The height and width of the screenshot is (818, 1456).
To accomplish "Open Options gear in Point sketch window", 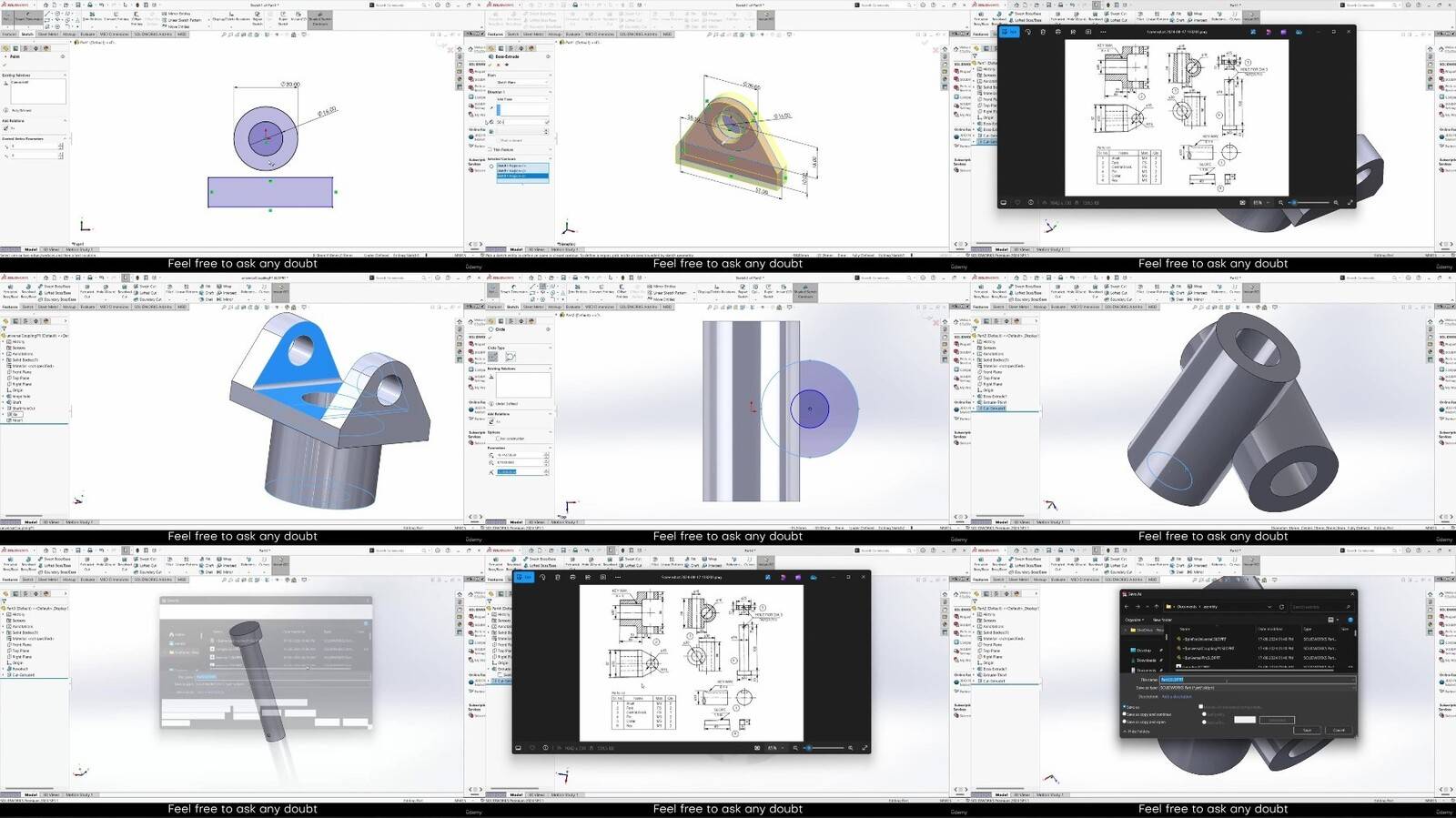I will pos(154,5).
